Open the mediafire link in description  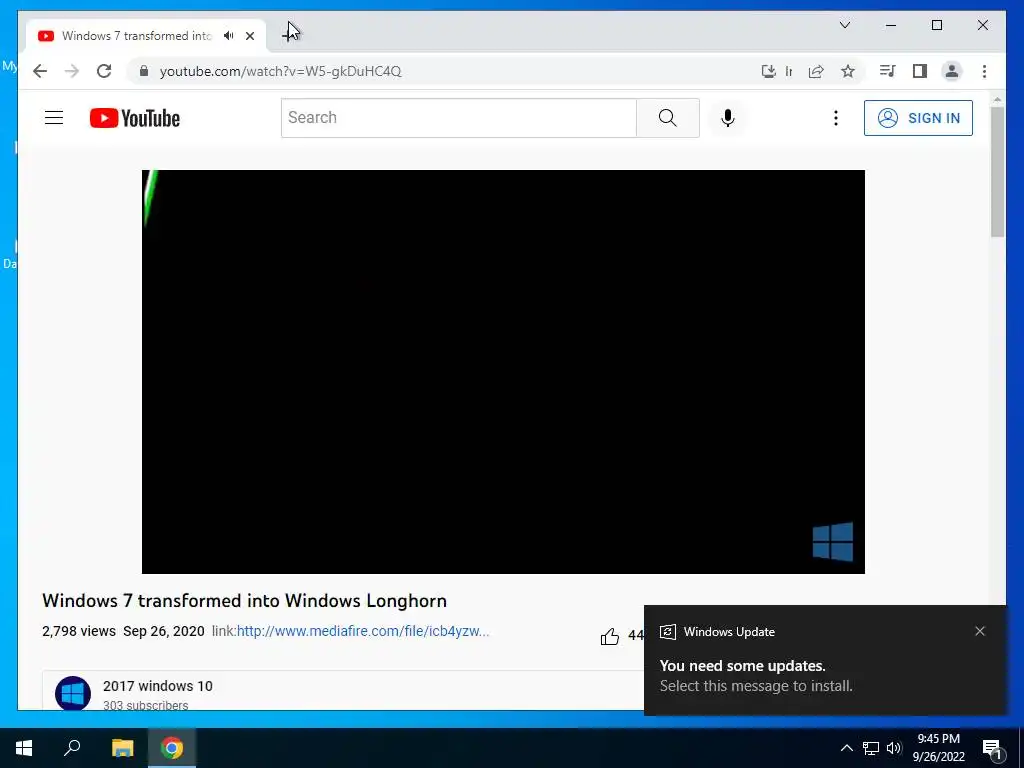click(x=362, y=632)
